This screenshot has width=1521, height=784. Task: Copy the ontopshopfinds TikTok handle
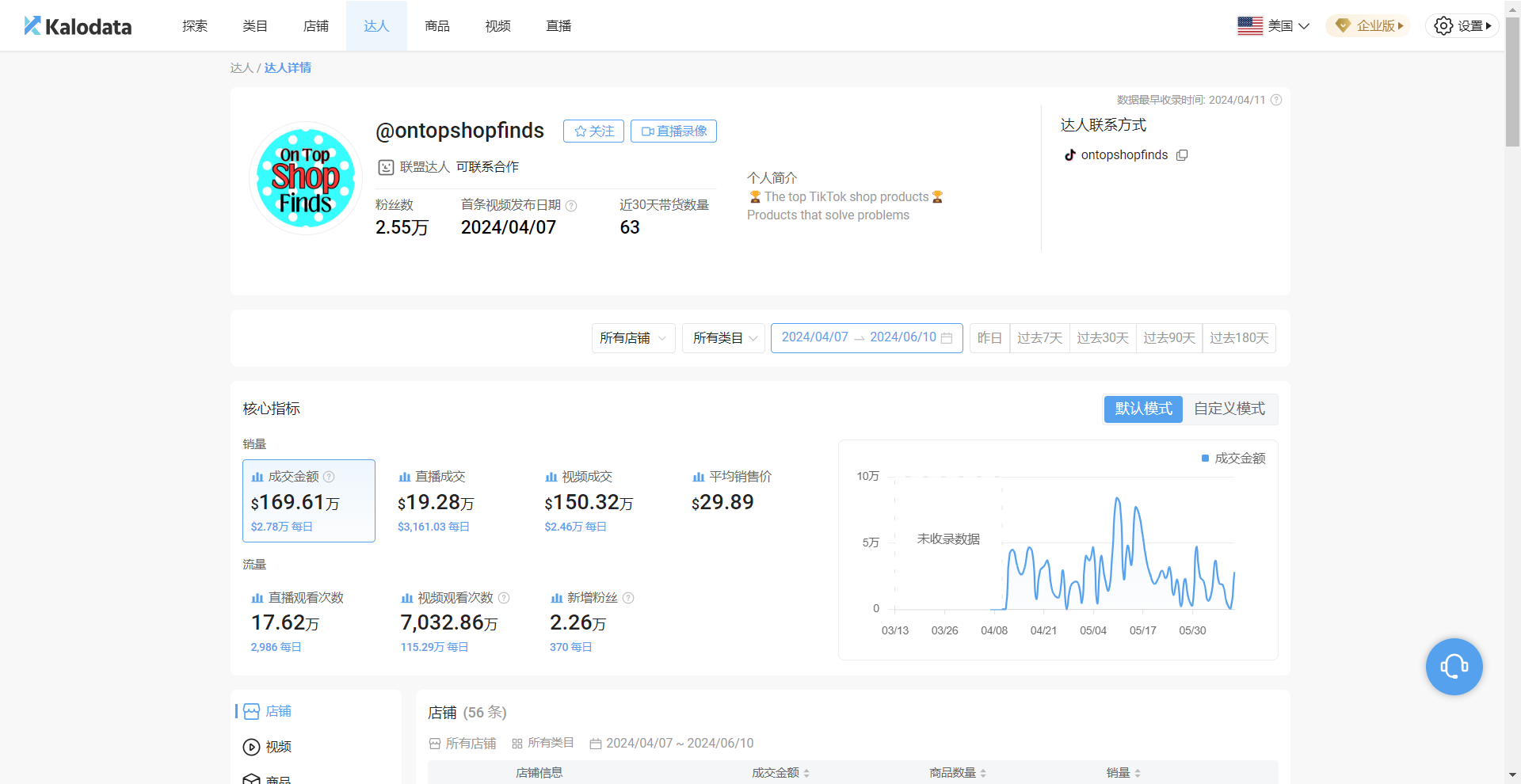pyautogui.click(x=1182, y=155)
